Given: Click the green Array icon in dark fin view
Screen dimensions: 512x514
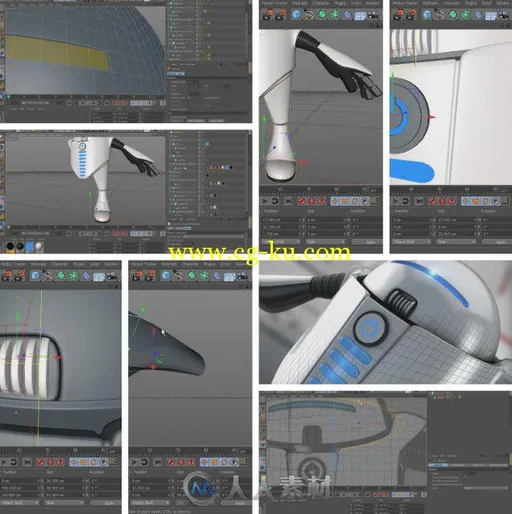Looking at the screenshot, I should pos(204,276).
